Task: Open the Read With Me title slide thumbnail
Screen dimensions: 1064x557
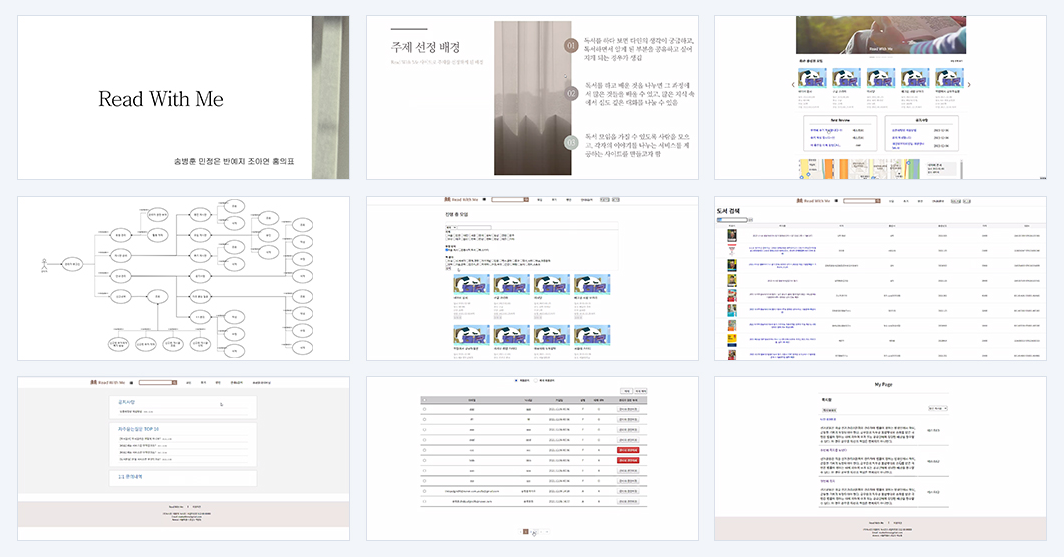Action: click(x=183, y=98)
